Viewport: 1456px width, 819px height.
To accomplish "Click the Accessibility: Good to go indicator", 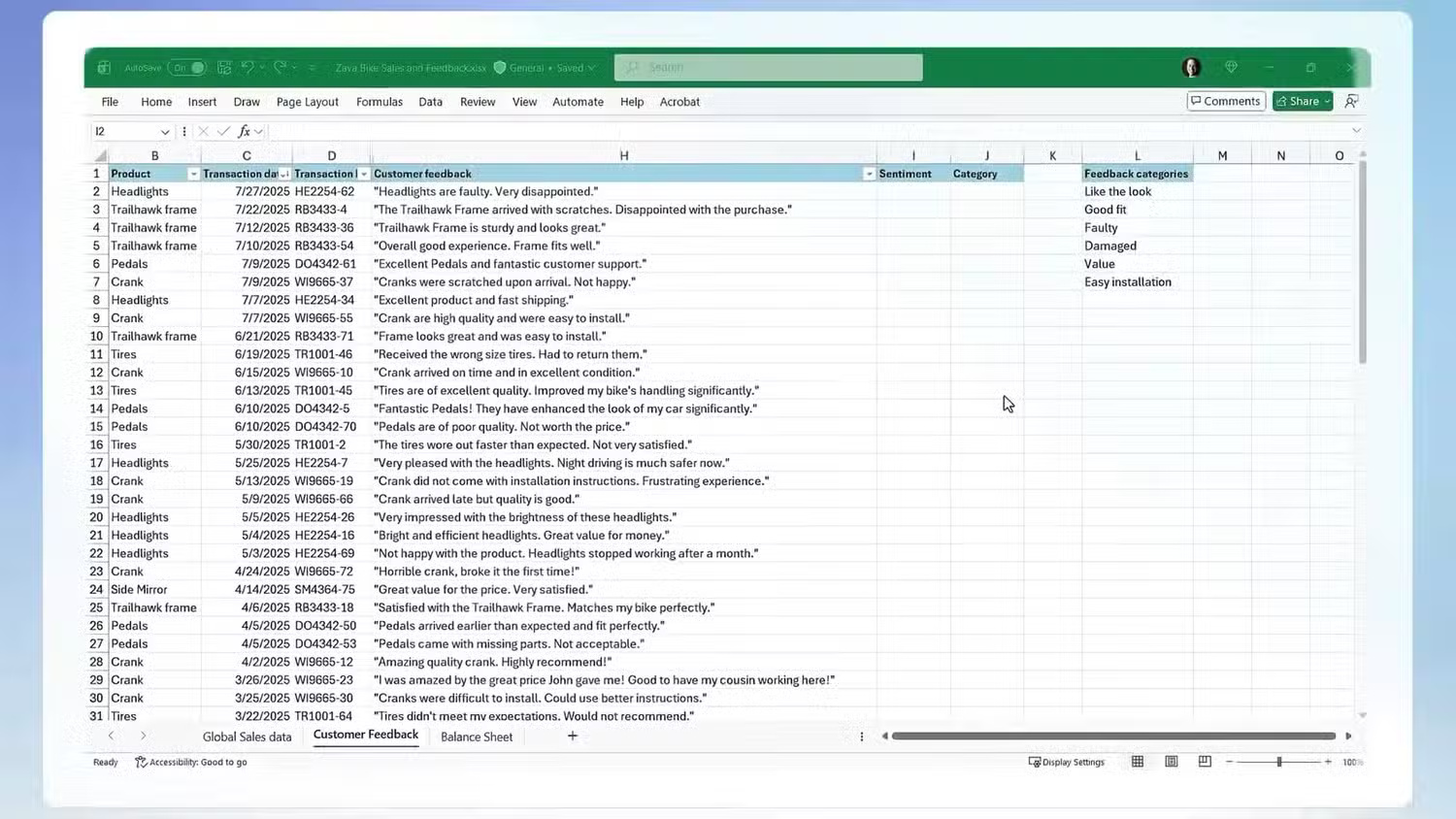I will pos(191,762).
